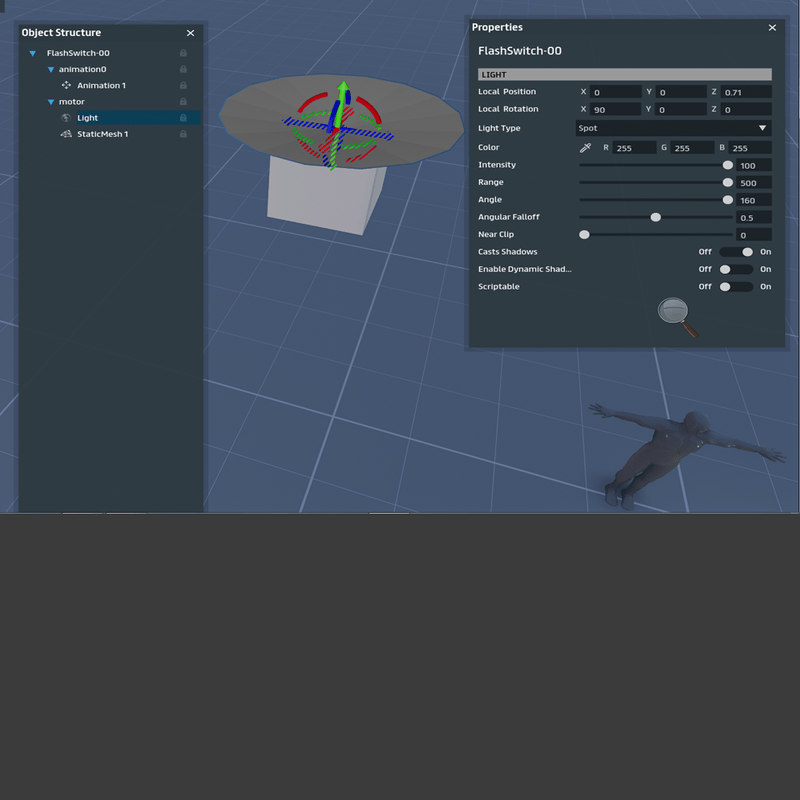Toggle the lock icon on the Light row
800x800 pixels.
click(x=183, y=118)
